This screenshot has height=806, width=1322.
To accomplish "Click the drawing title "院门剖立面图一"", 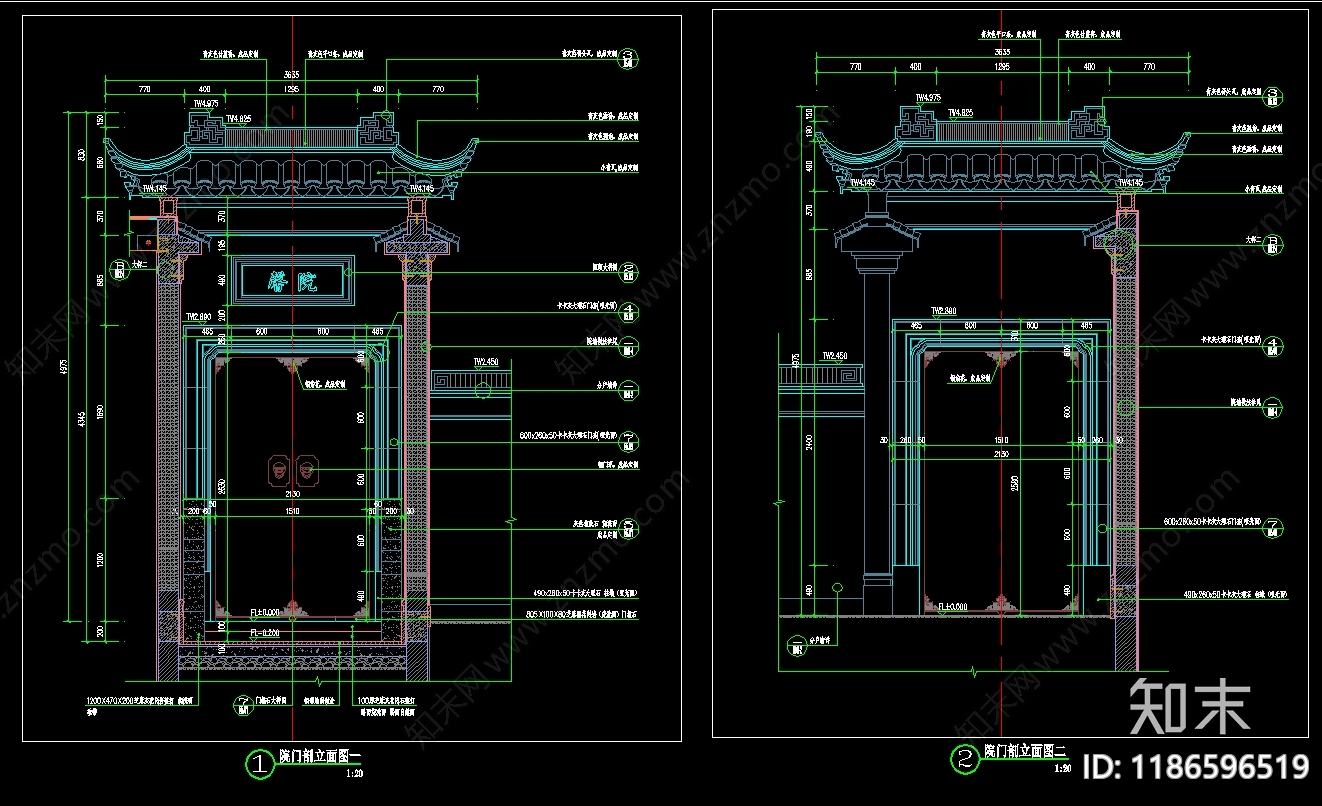I will pyautogui.click(x=321, y=758).
